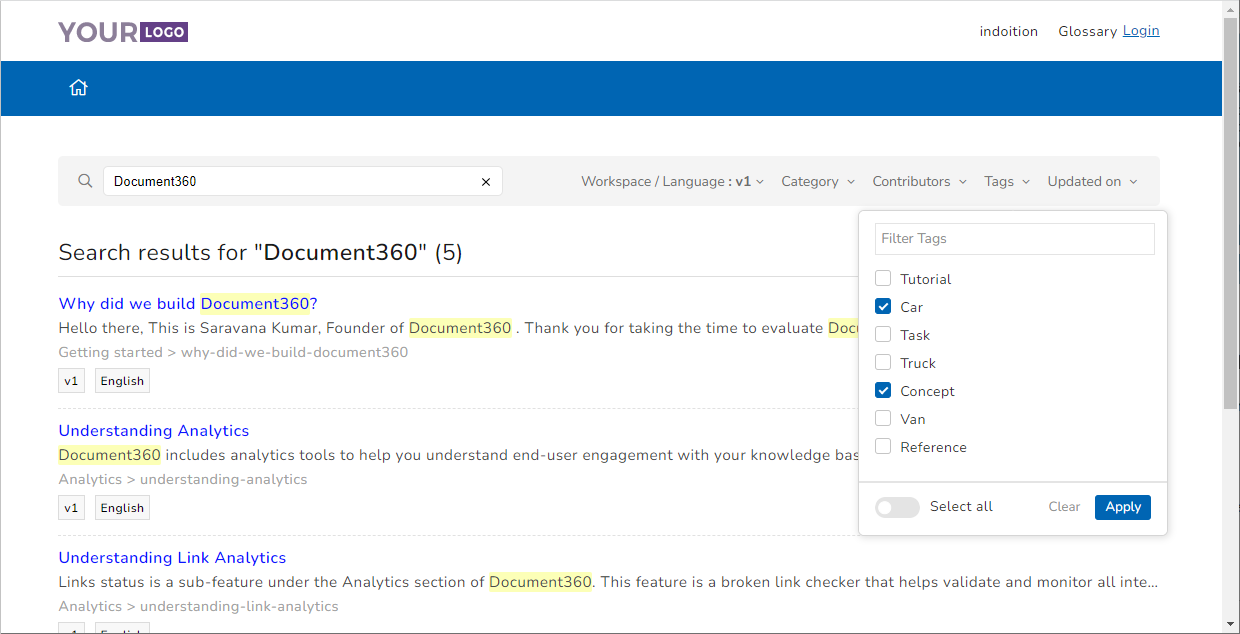Image resolution: width=1240 pixels, height=634 pixels.
Task: Click the YOUR LOGO image
Action: (123, 32)
